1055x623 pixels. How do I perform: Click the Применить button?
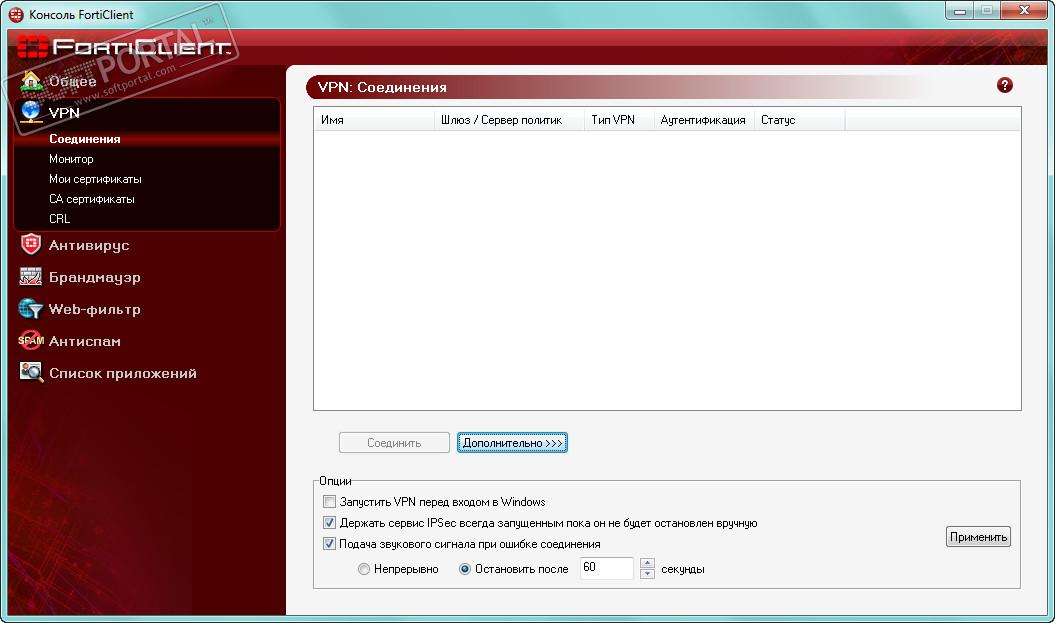(978, 537)
